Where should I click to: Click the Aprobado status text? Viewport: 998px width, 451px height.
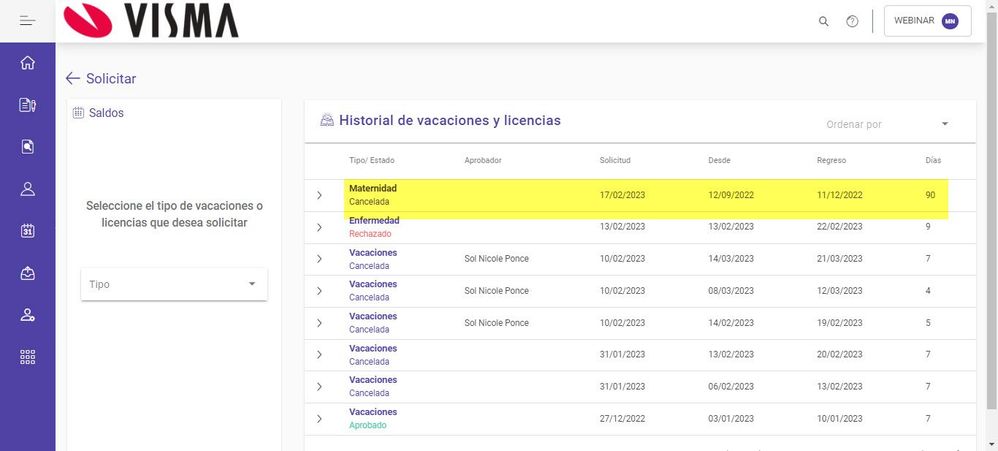[368, 426]
